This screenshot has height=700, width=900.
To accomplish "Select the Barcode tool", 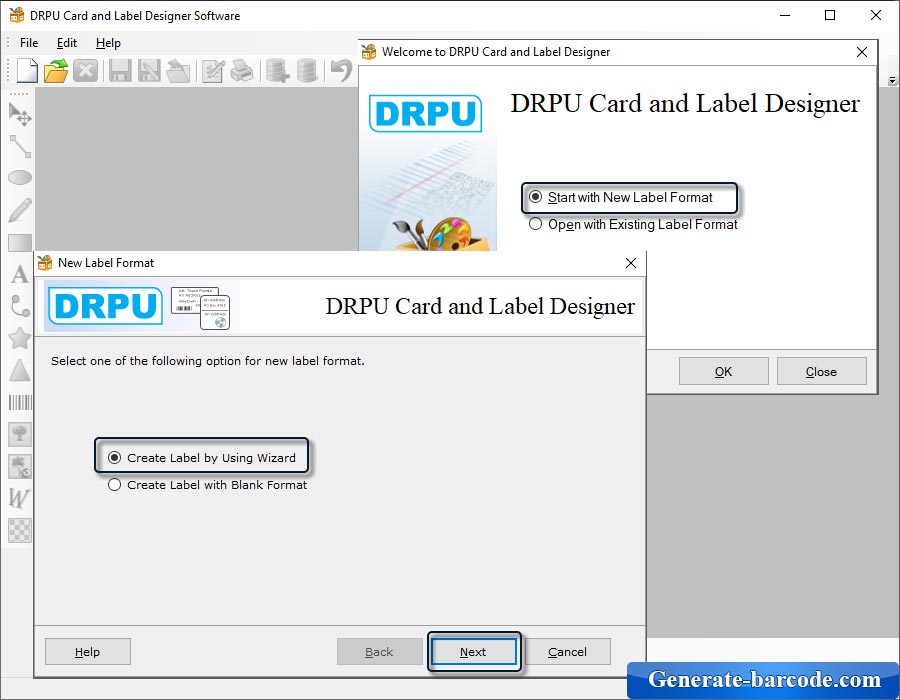I will tap(20, 402).
